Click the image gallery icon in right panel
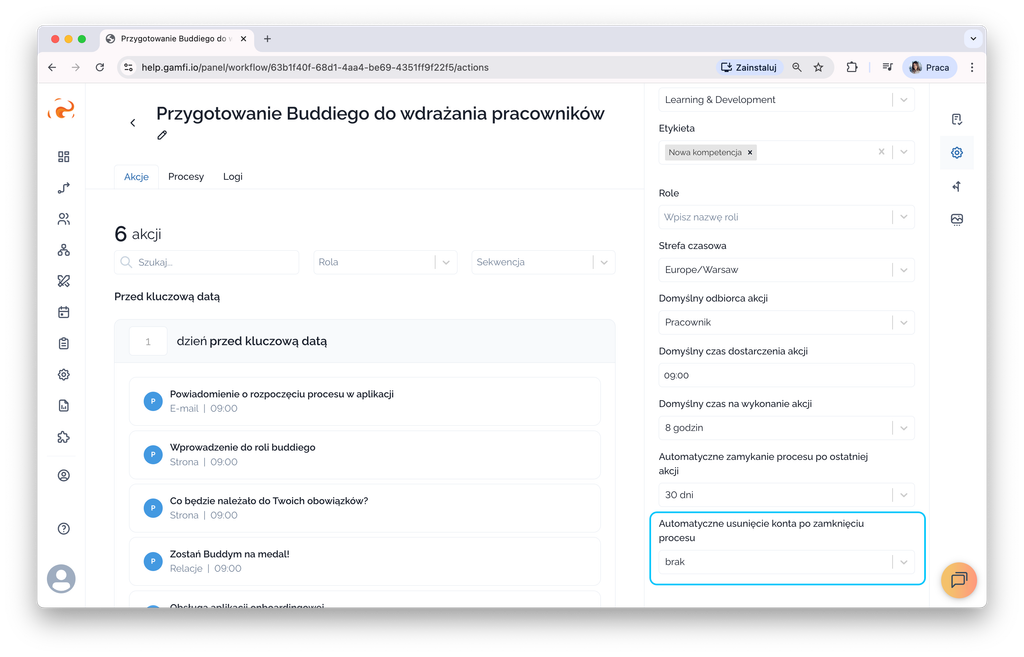The height and width of the screenshot is (657, 1024). [957, 219]
